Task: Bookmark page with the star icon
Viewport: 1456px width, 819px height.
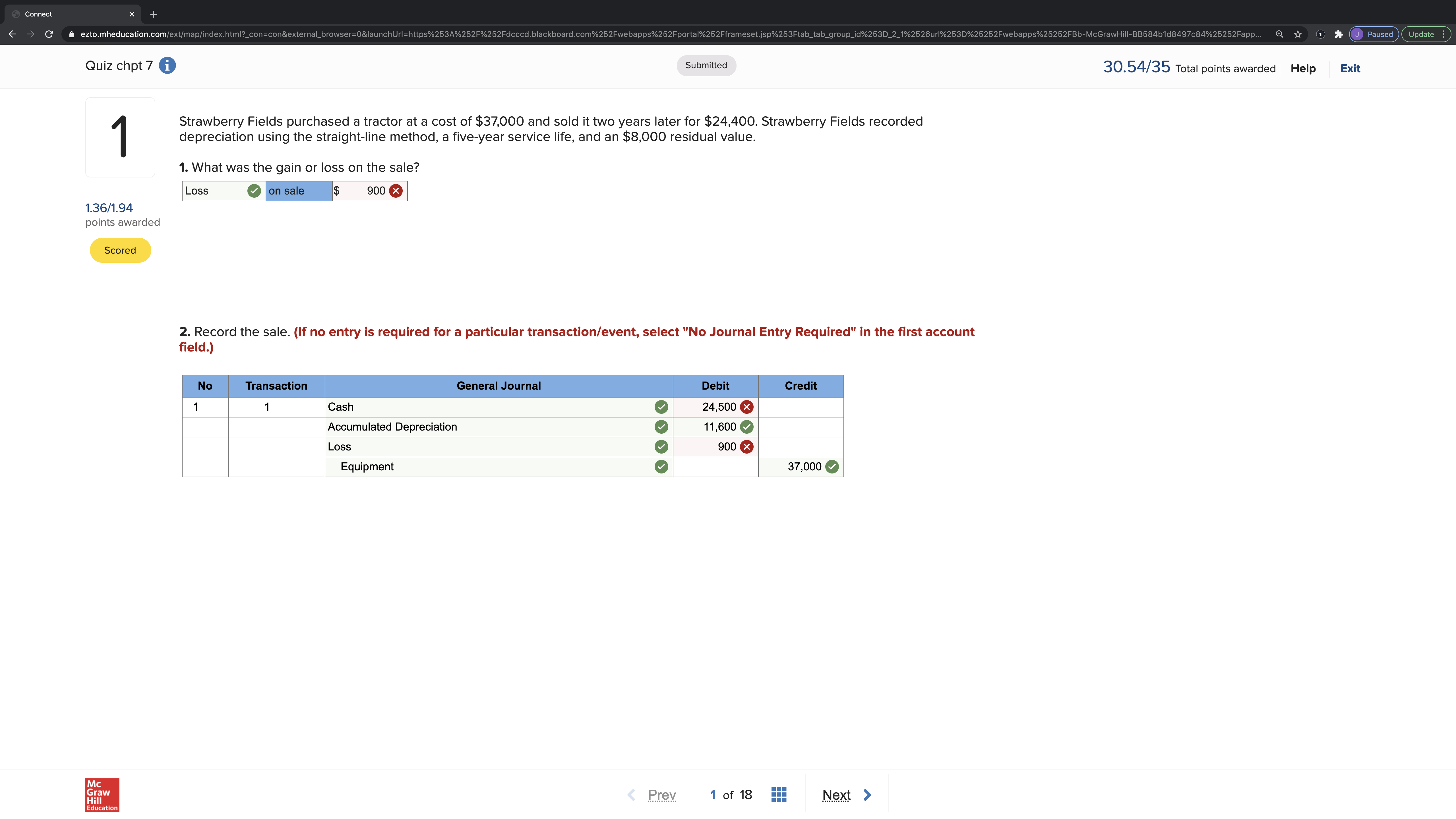Action: pos(1298,34)
